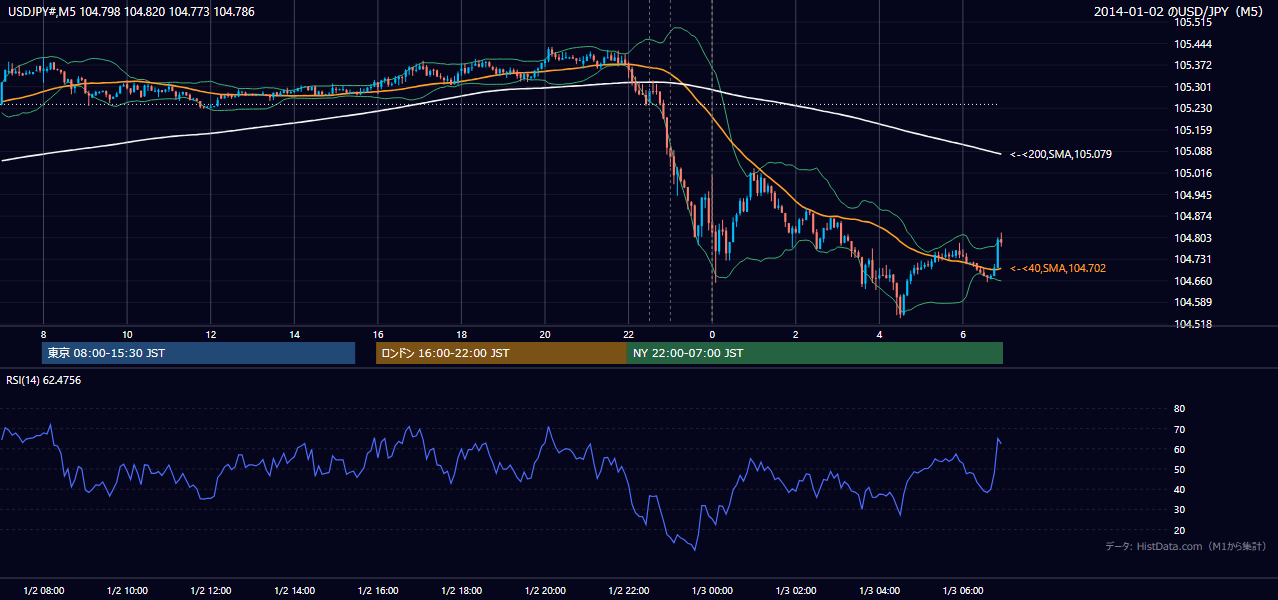Click hour label 12 under price chart
Viewport: 1278px width, 600px height.
(x=211, y=334)
